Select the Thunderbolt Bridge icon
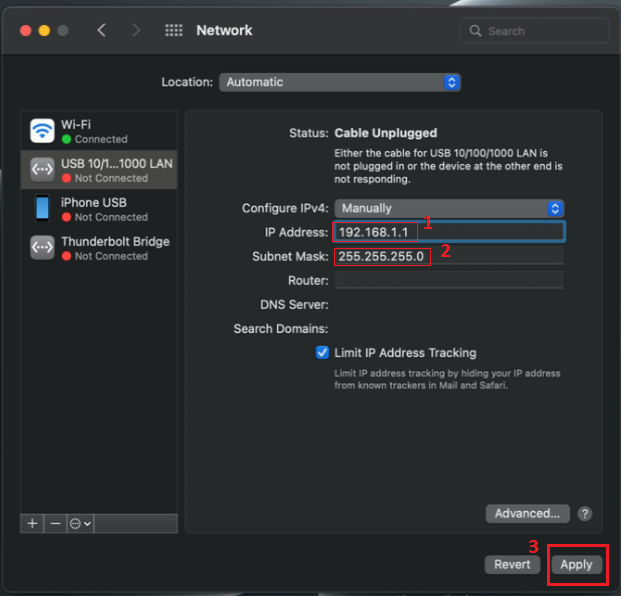This screenshot has height=596, width=621. coord(42,248)
